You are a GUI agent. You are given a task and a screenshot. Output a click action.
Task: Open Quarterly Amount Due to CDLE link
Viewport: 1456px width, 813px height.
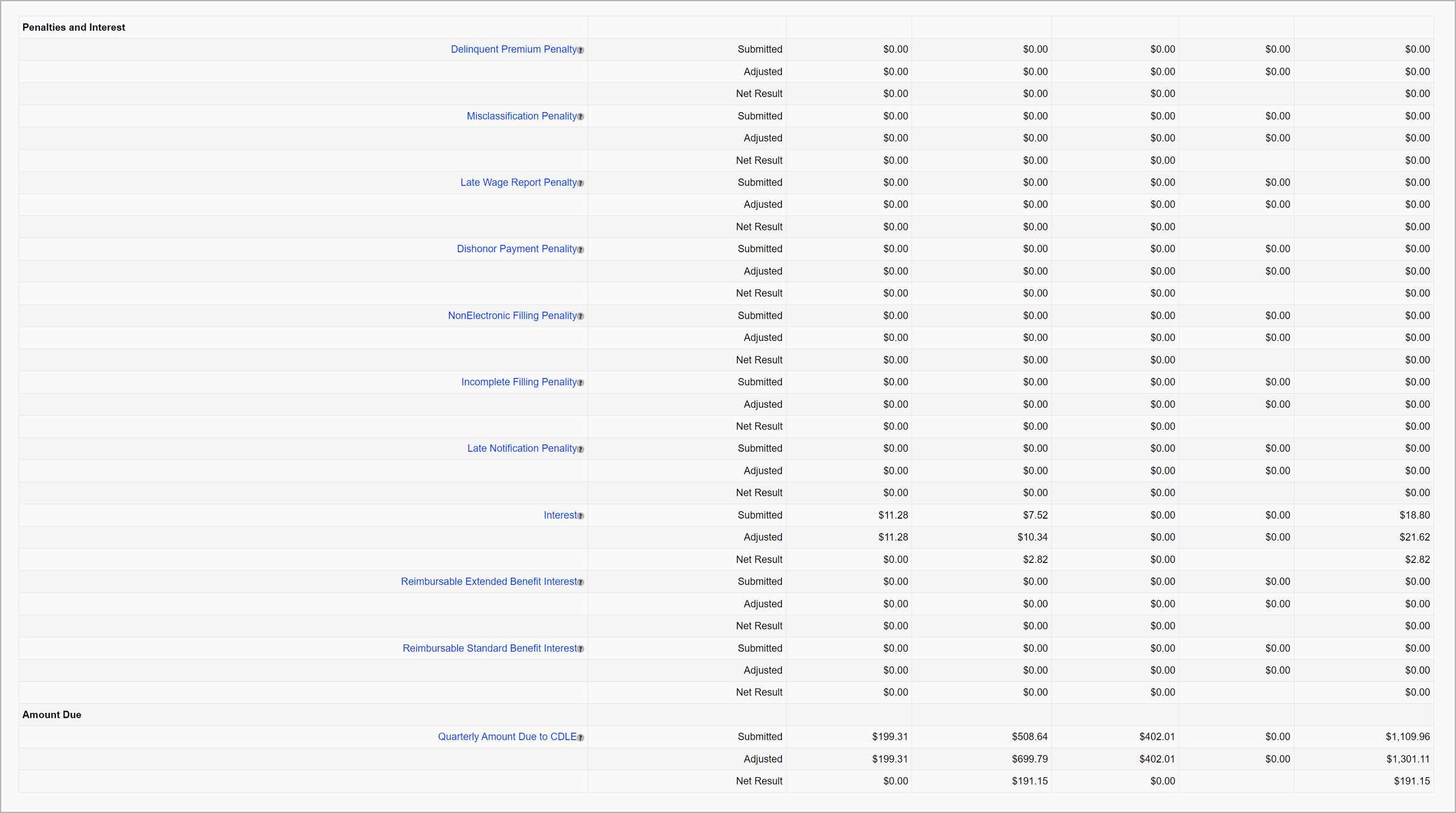[x=507, y=737]
